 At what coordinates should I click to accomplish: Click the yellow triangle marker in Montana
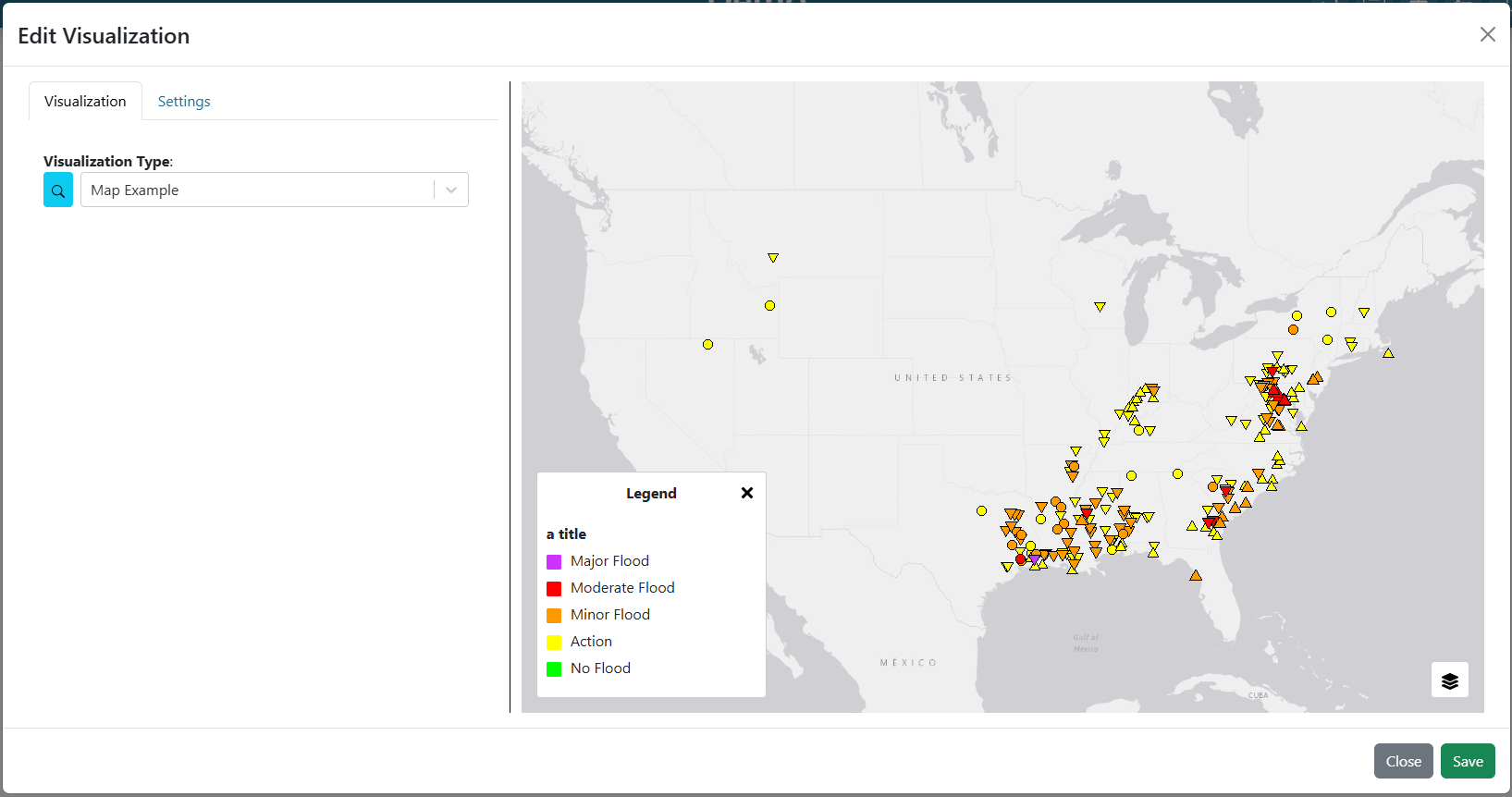[773, 258]
